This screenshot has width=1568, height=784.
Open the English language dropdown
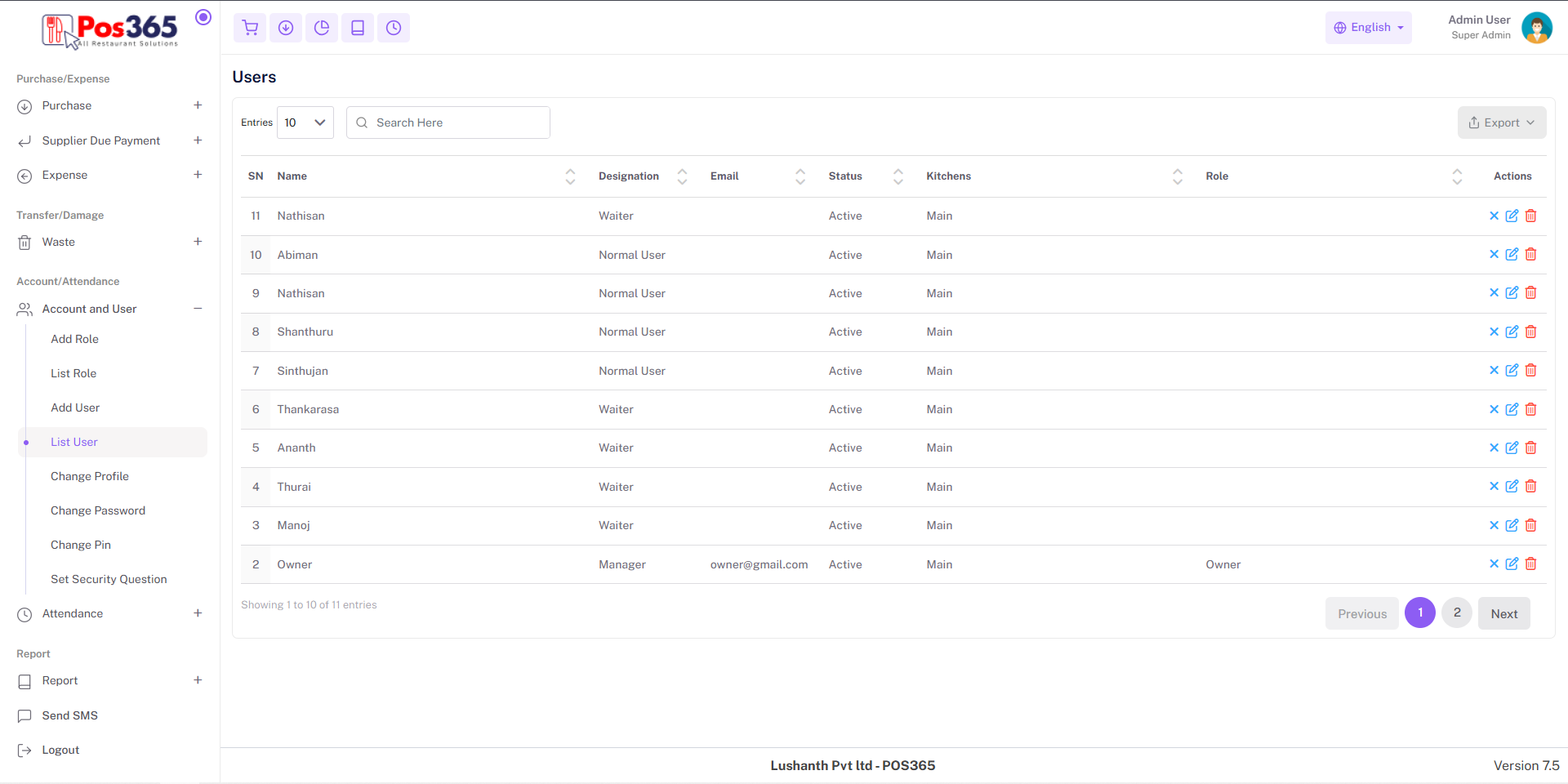[1368, 28]
